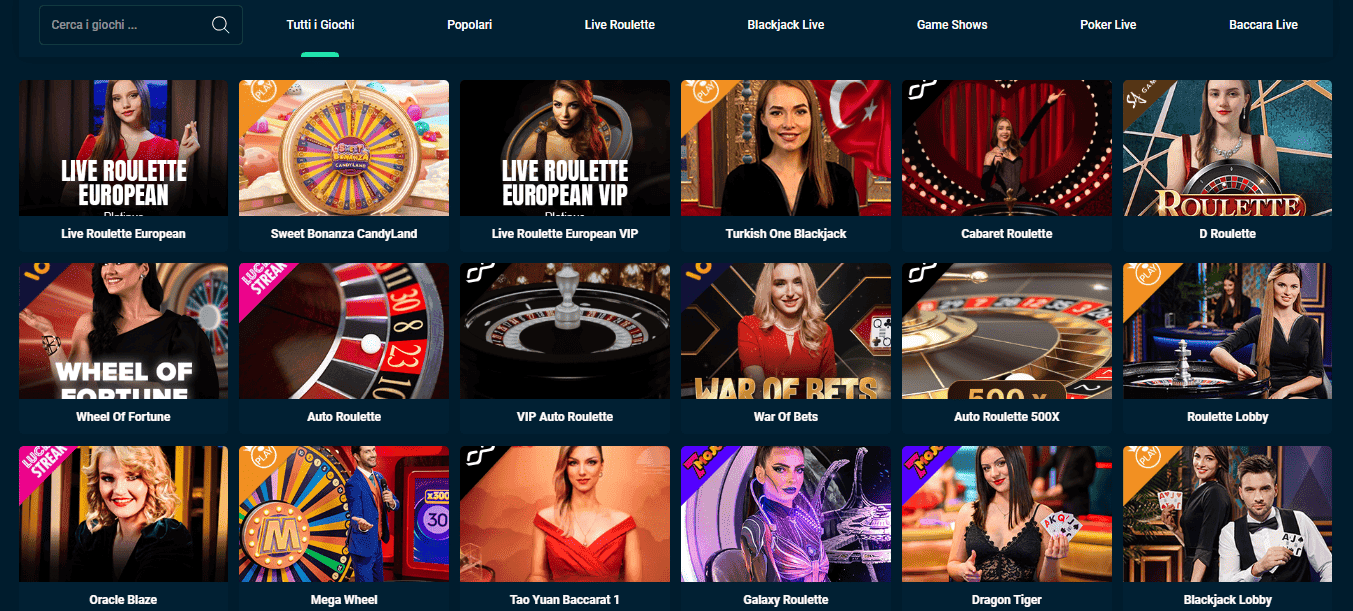1353x611 pixels.
Task: Select the Baccara Live tab
Action: [1263, 25]
